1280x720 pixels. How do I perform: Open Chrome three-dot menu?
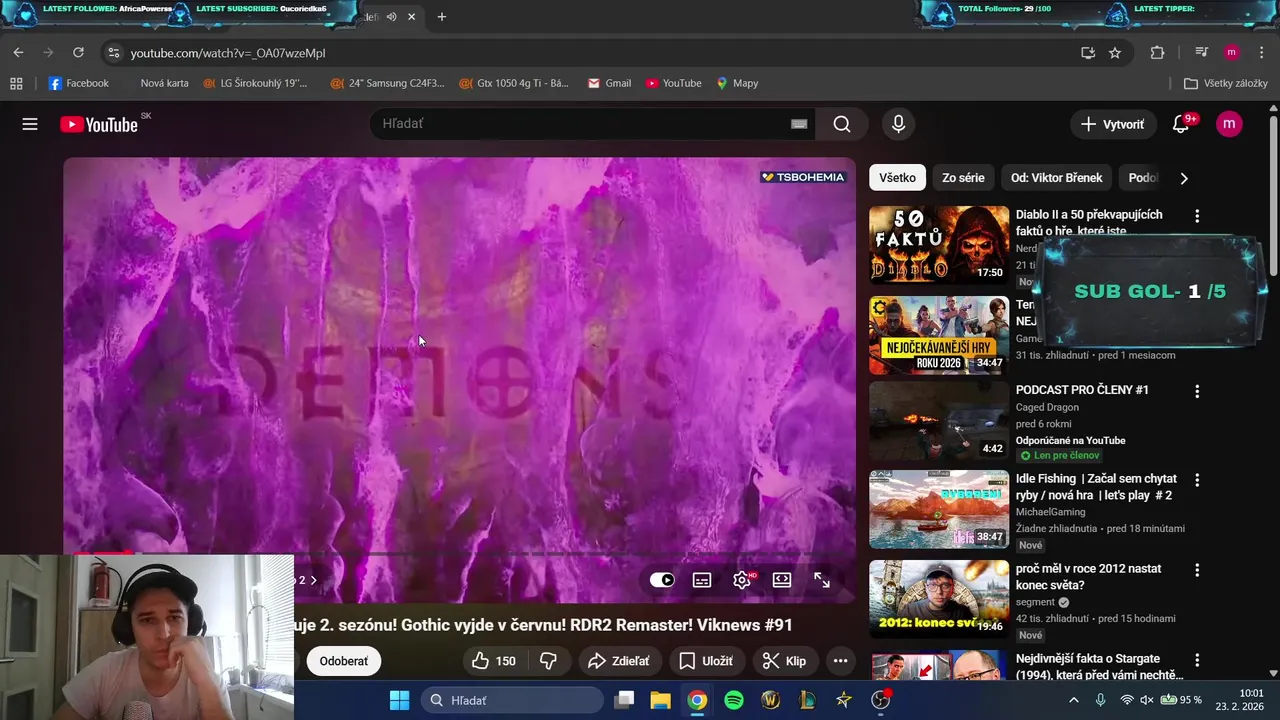pos(1261,53)
